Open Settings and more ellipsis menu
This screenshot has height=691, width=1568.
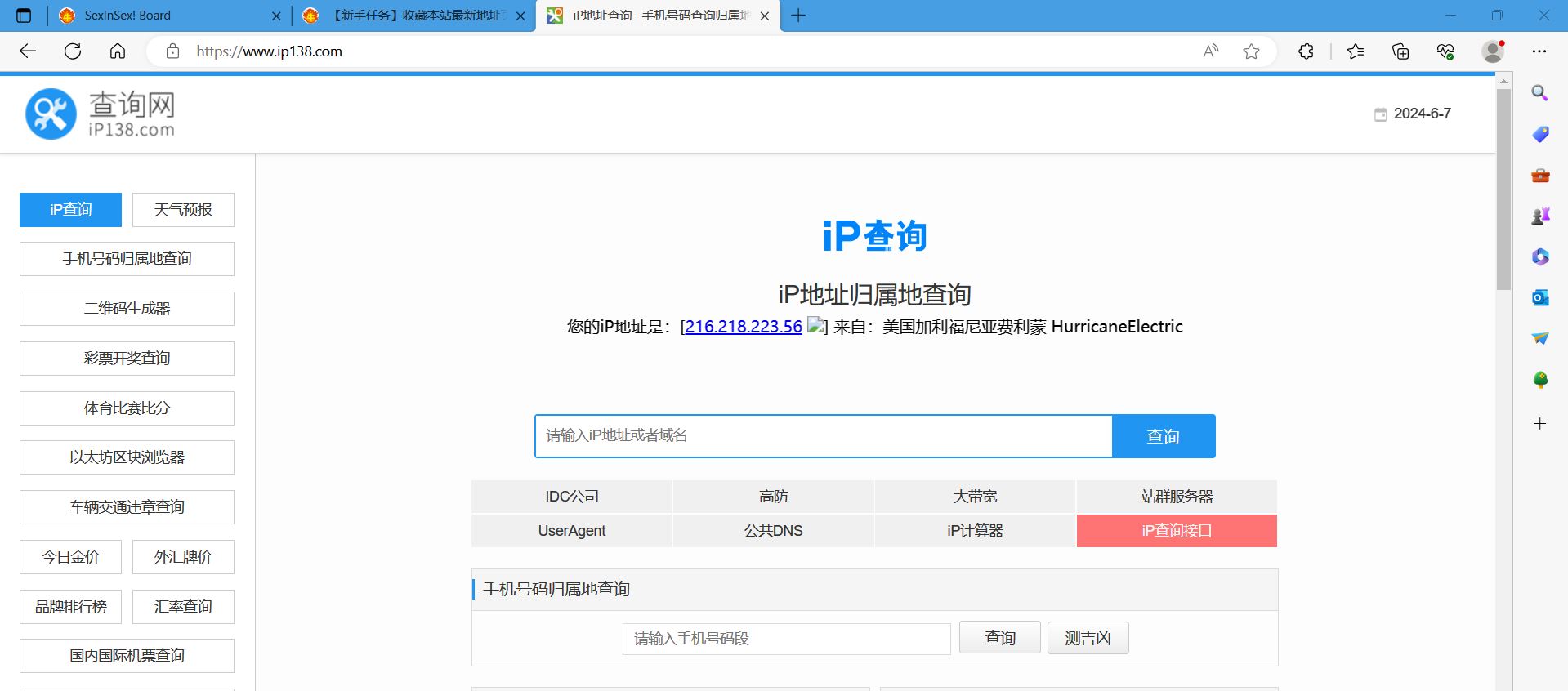[1539, 51]
